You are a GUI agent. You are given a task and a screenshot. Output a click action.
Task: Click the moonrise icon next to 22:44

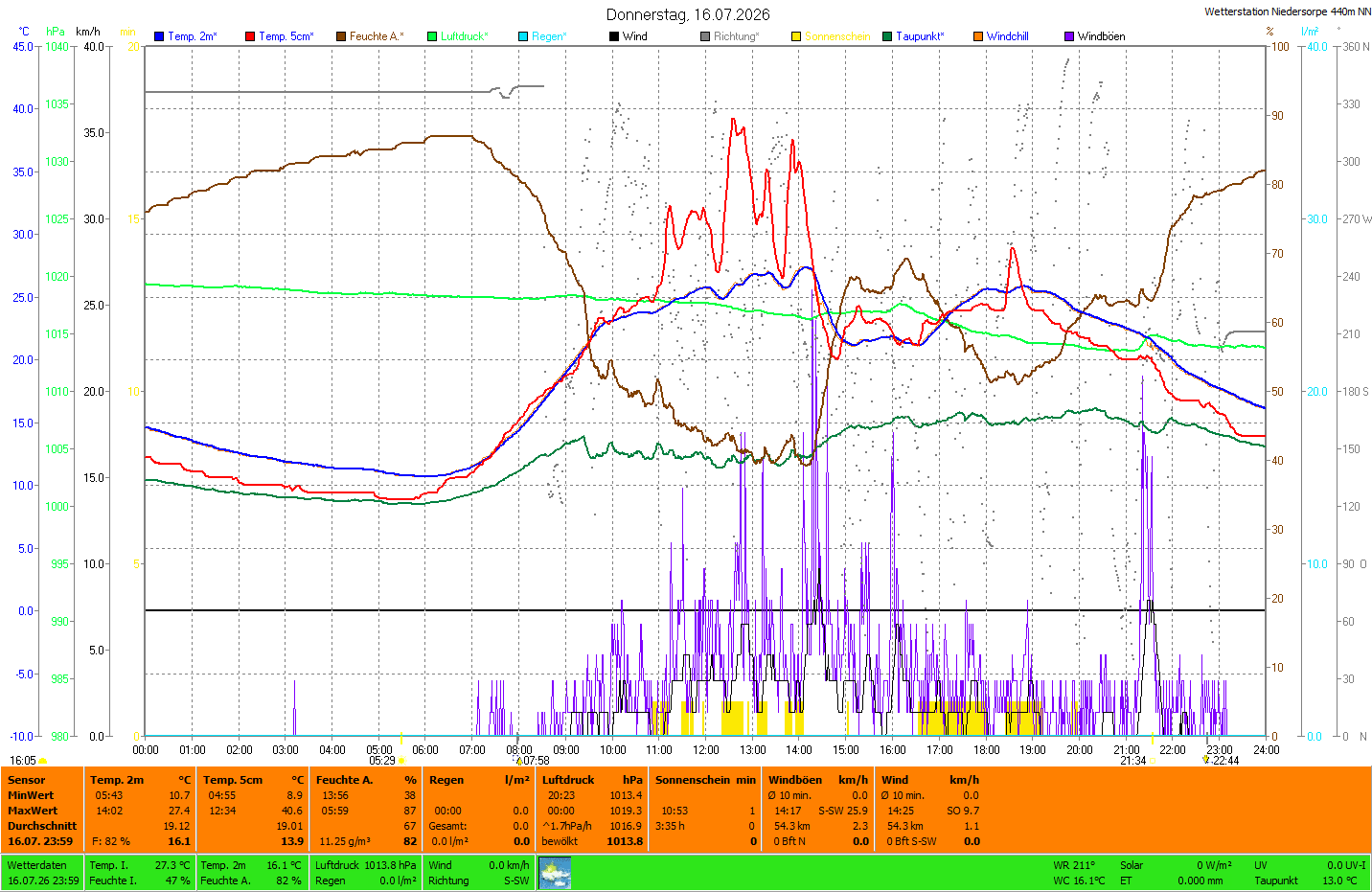1206,760
